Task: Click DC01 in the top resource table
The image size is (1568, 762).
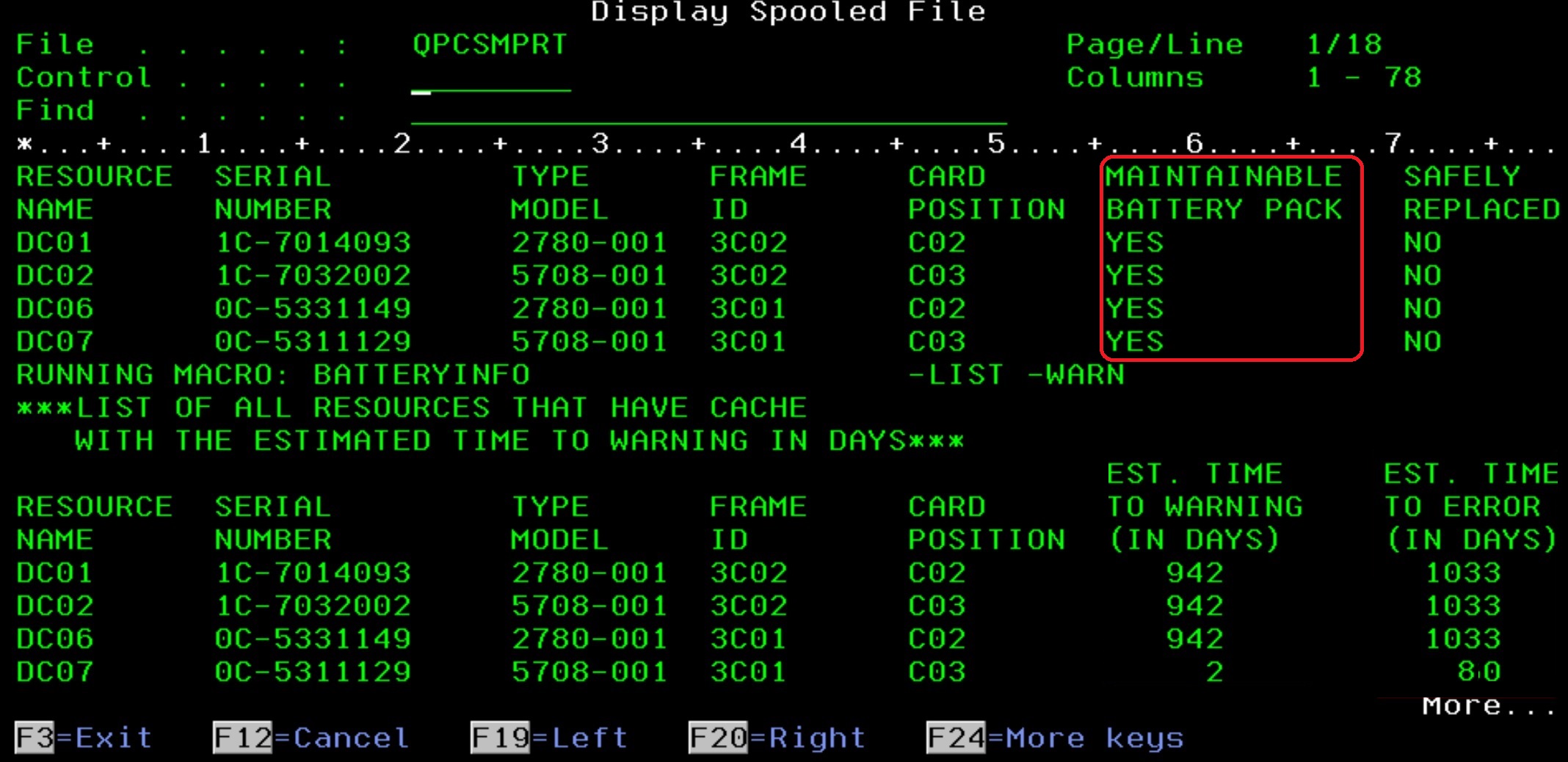Action: click(x=55, y=242)
